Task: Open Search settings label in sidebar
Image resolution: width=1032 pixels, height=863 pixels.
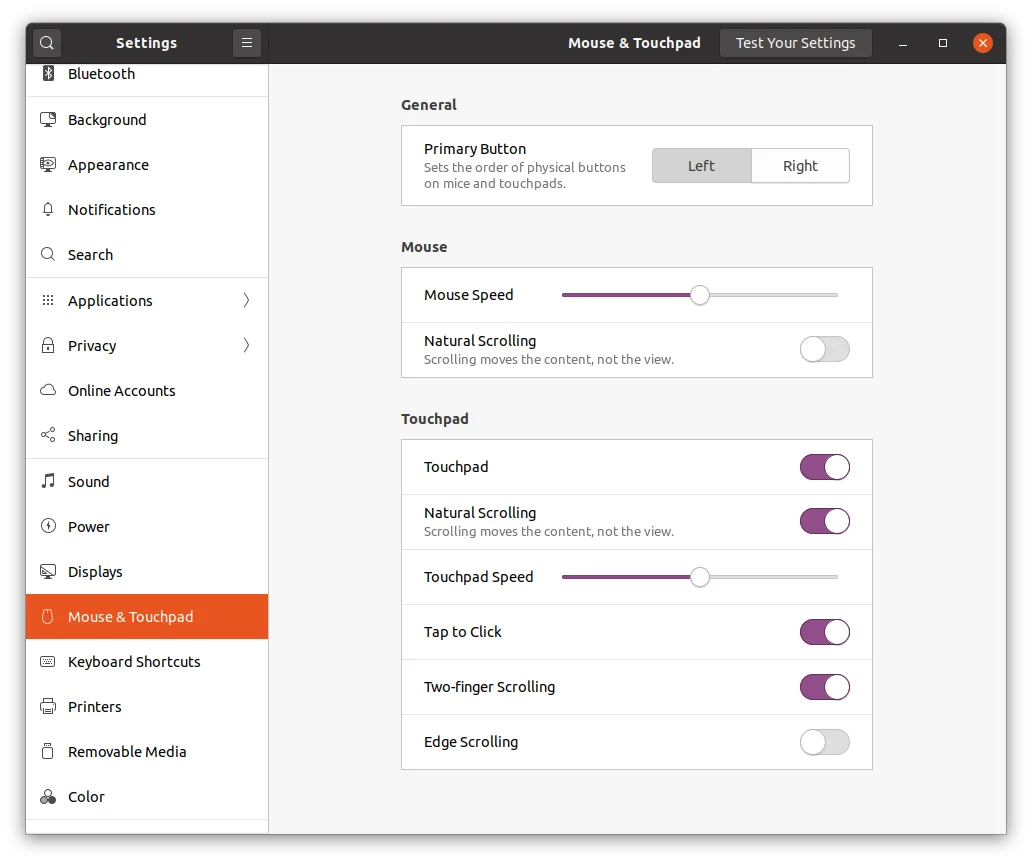Action: click(x=91, y=255)
